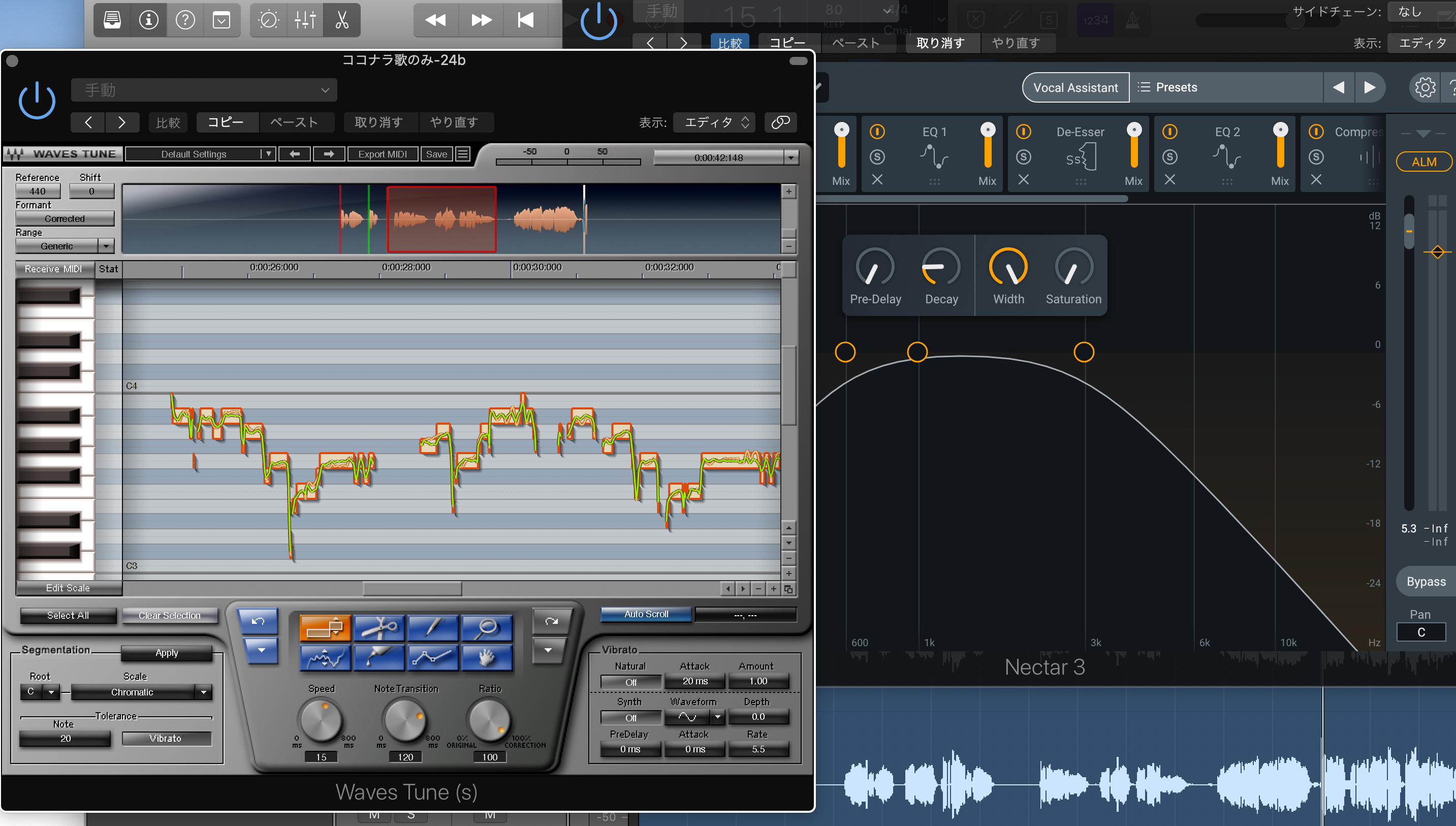Open the time display 0:00:42:148 dropdown
Image resolution: width=1456 pixels, height=826 pixels.
click(790, 157)
